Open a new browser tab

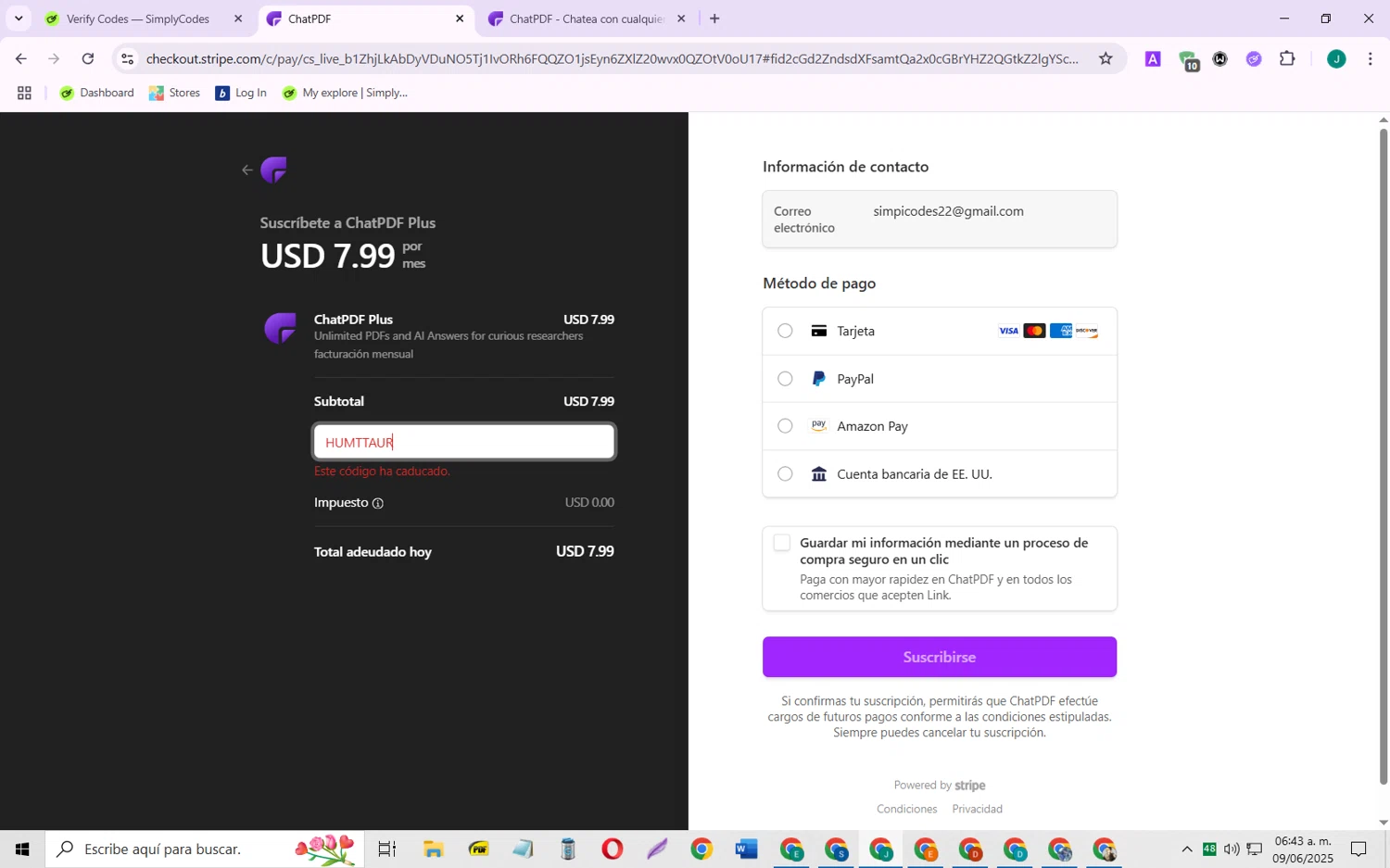[x=714, y=19]
